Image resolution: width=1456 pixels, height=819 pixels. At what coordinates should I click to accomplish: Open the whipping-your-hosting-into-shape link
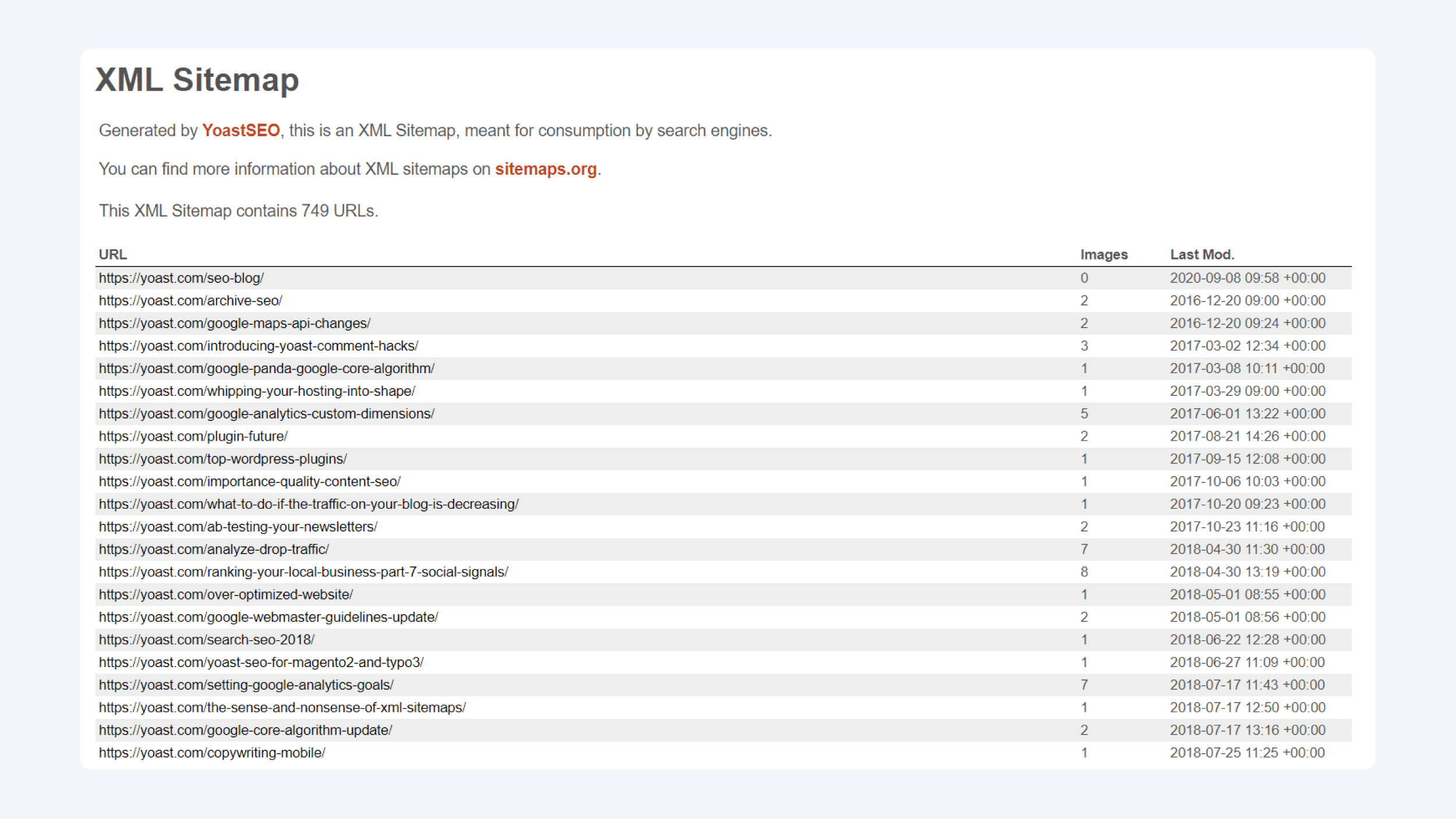point(257,391)
